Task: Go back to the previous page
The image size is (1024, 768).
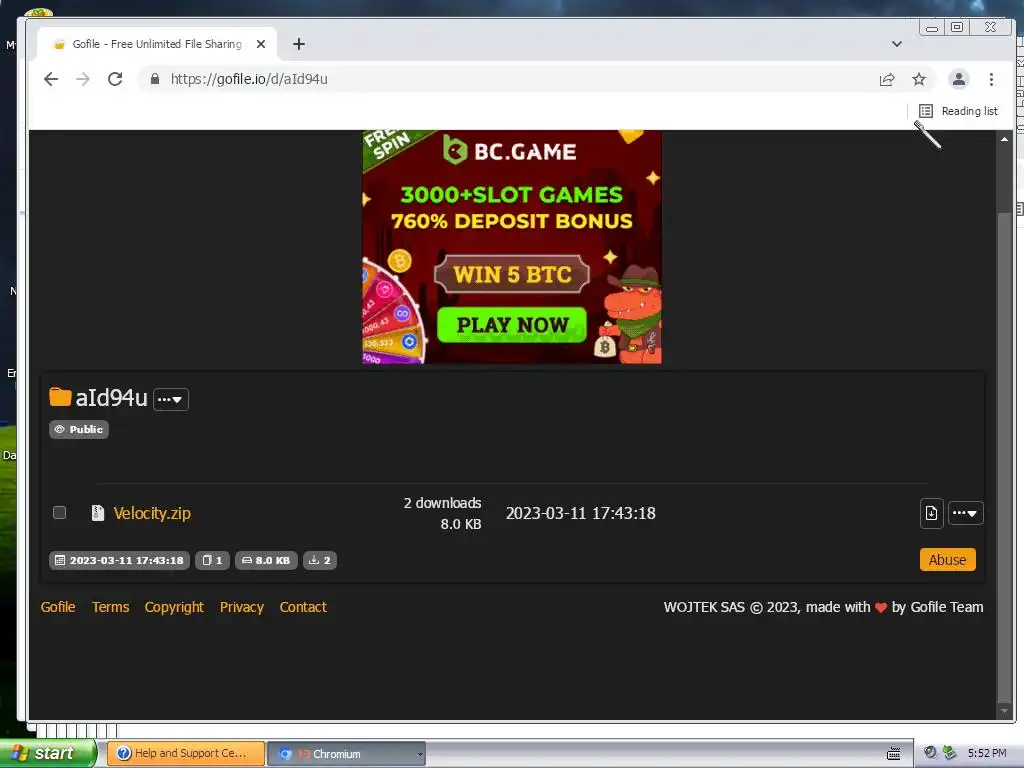Action: coord(50,79)
